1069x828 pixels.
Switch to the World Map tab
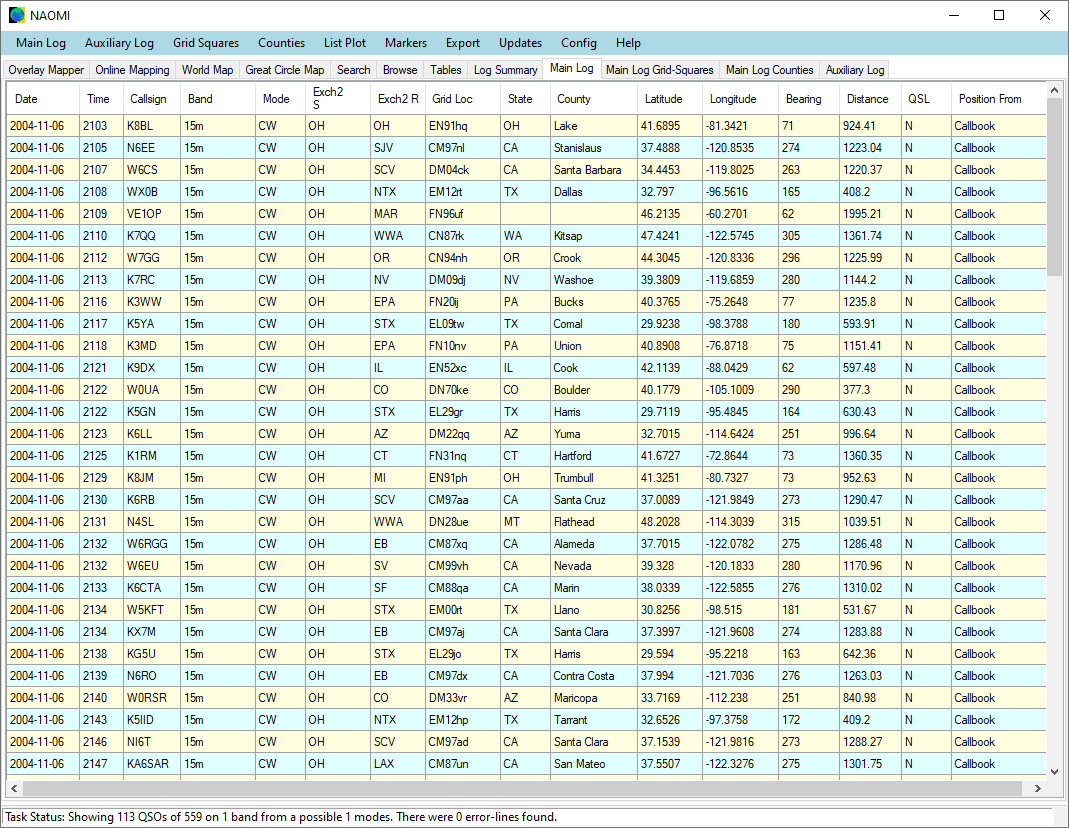coord(207,70)
